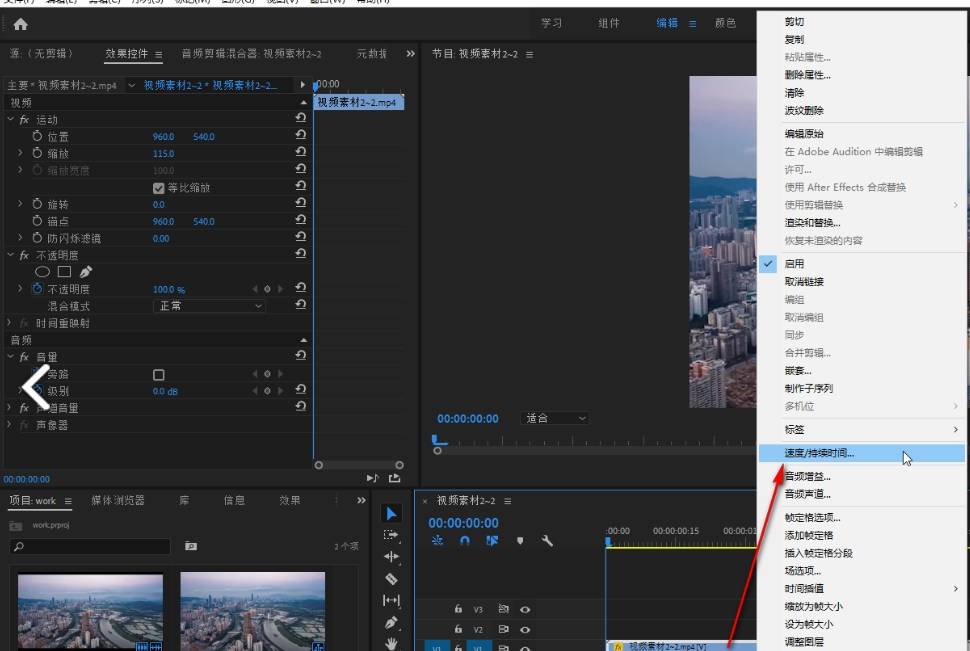This screenshot has width=970, height=651.
Task: Click the 级别 value 0.0 dB
Action: [x=165, y=392]
